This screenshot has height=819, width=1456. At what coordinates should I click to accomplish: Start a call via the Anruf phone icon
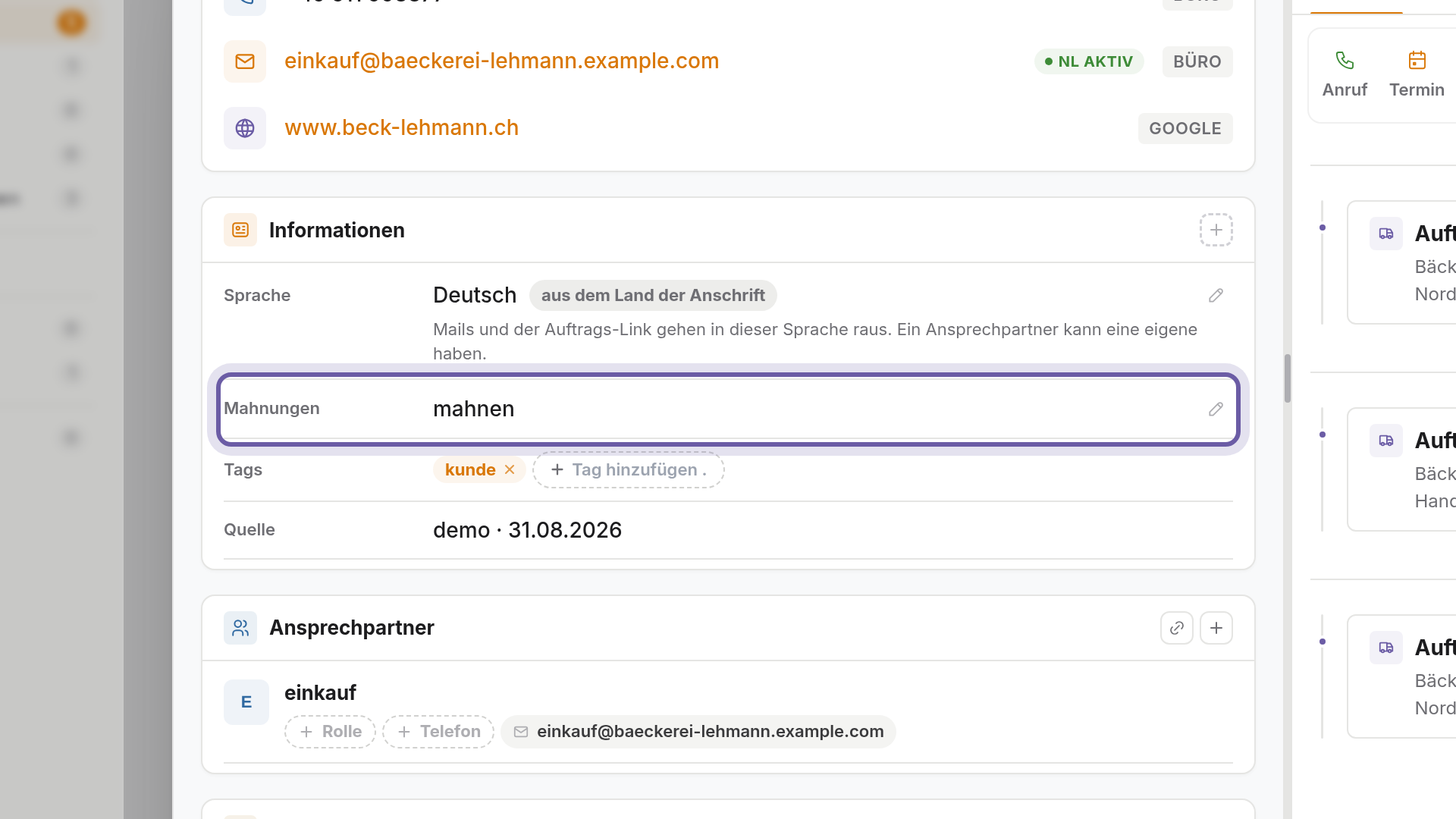pos(1345,60)
